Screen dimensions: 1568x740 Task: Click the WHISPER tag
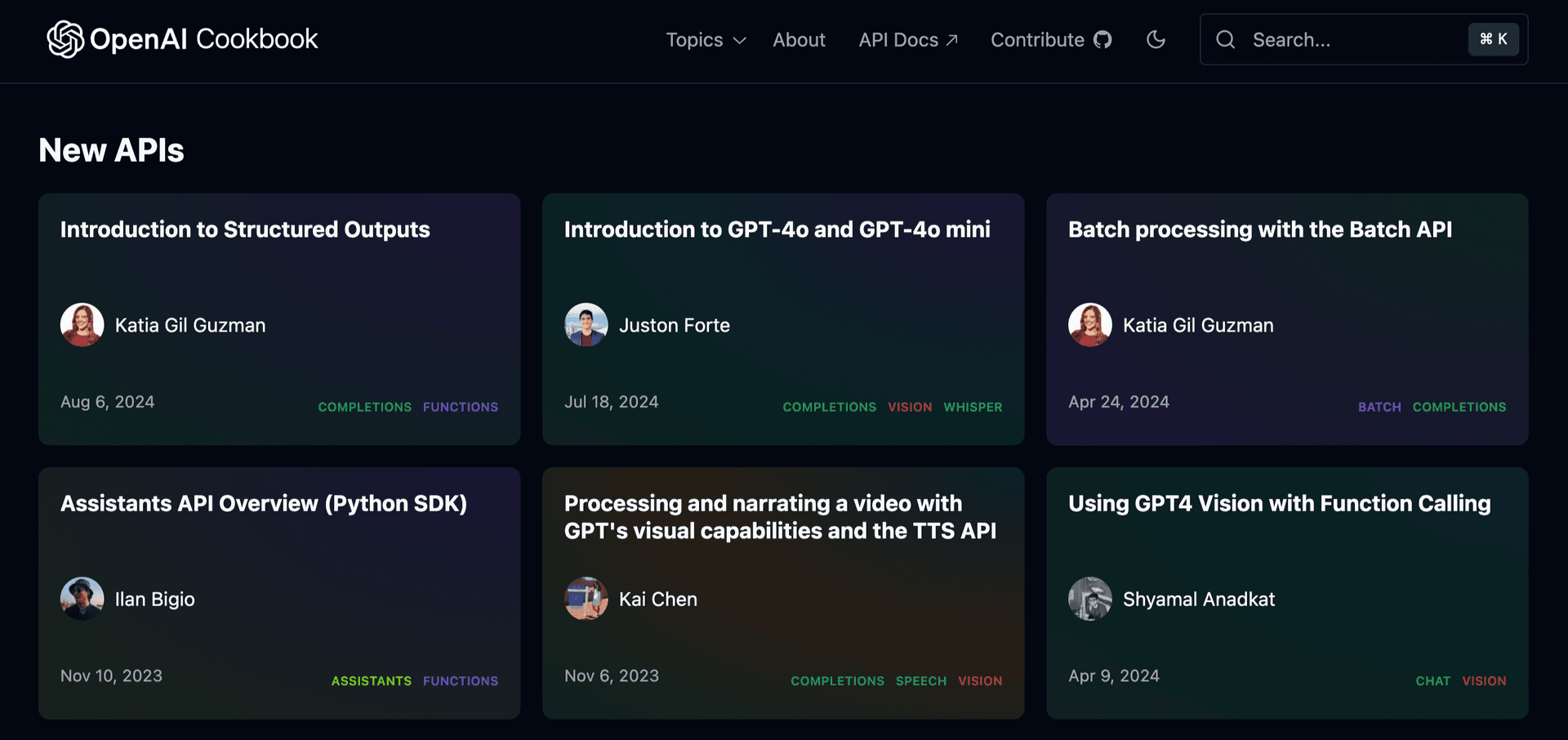(x=973, y=407)
